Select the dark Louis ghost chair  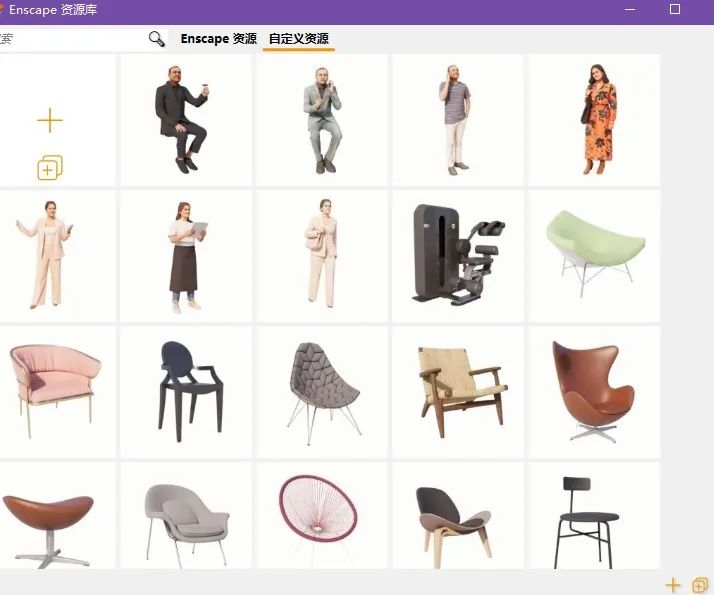click(x=186, y=392)
